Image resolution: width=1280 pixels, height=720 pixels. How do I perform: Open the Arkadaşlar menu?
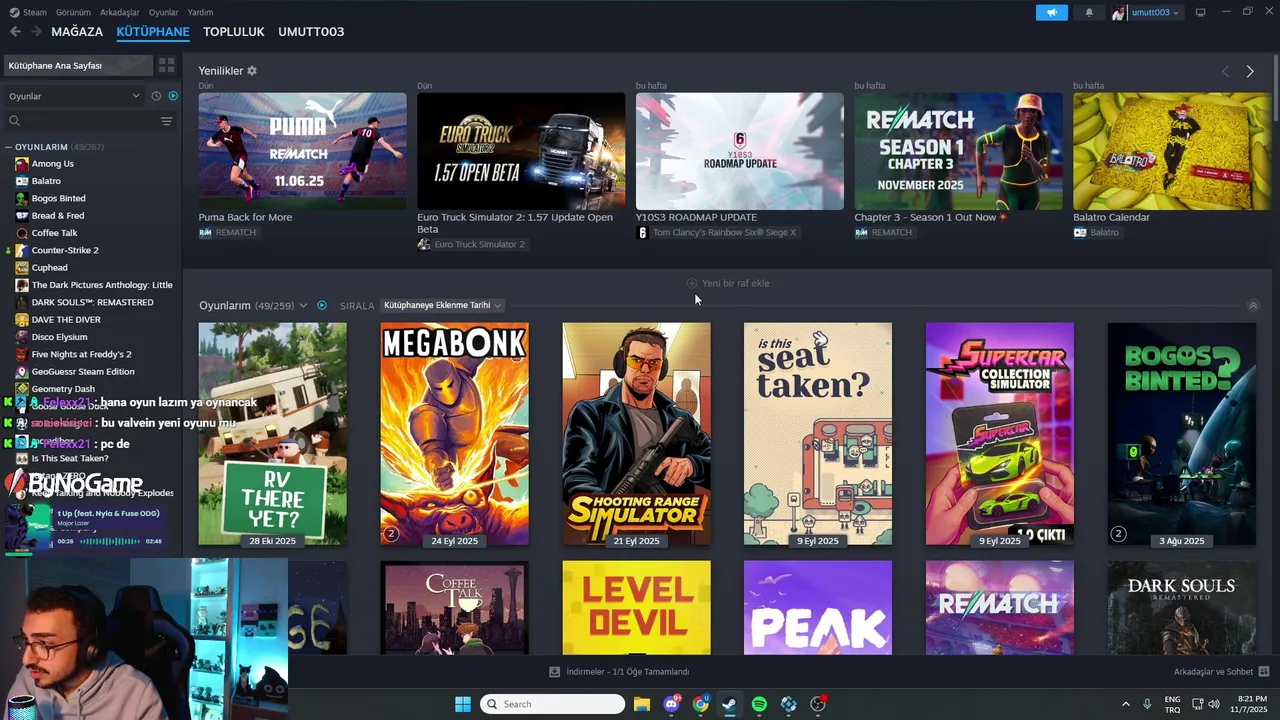pos(120,12)
